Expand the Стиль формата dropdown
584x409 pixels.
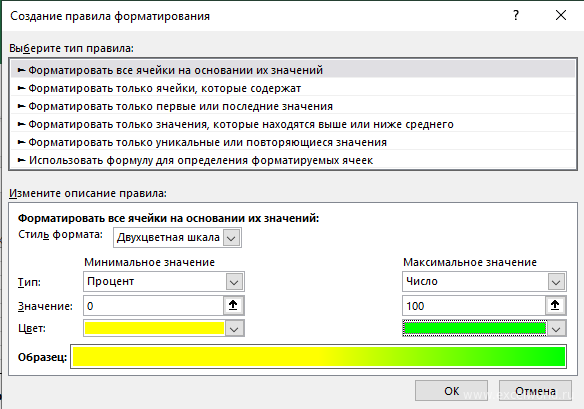tap(231, 238)
